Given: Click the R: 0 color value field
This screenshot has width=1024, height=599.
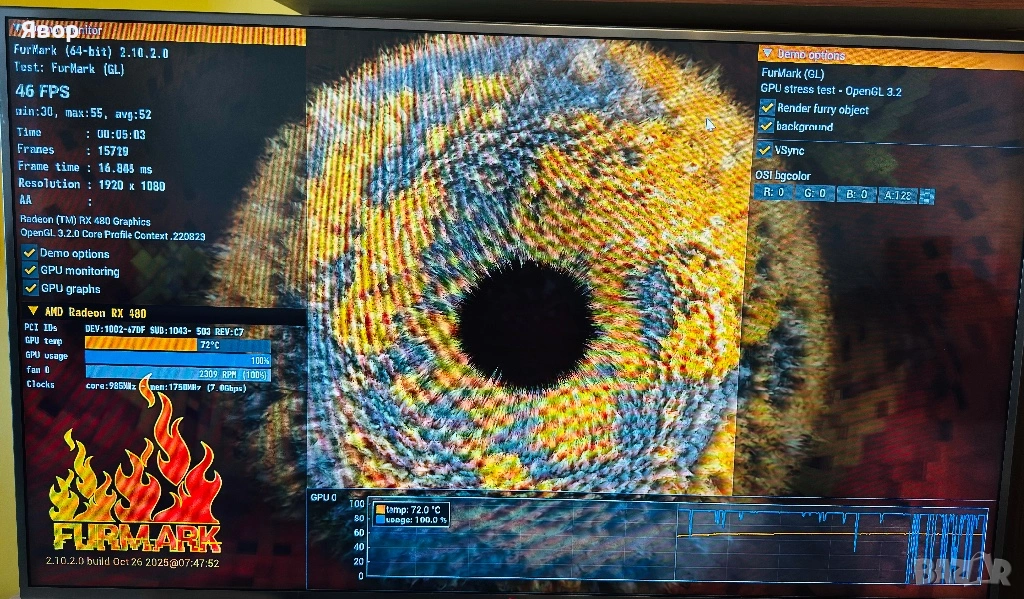Looking at the screenshot, I should click(773, 194).
